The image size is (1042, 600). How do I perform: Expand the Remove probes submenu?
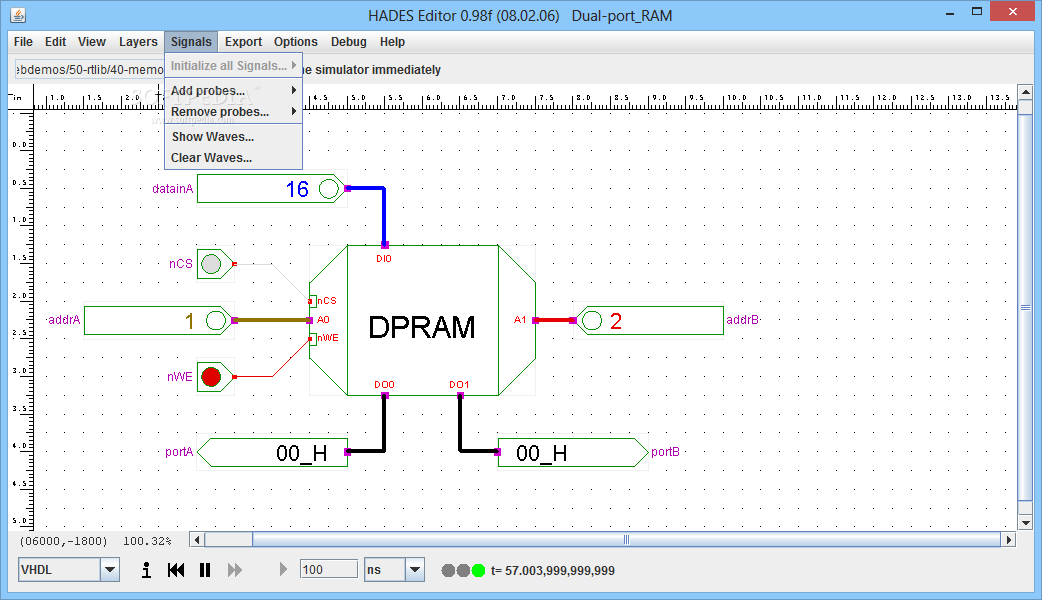click(x=233, y=112)
